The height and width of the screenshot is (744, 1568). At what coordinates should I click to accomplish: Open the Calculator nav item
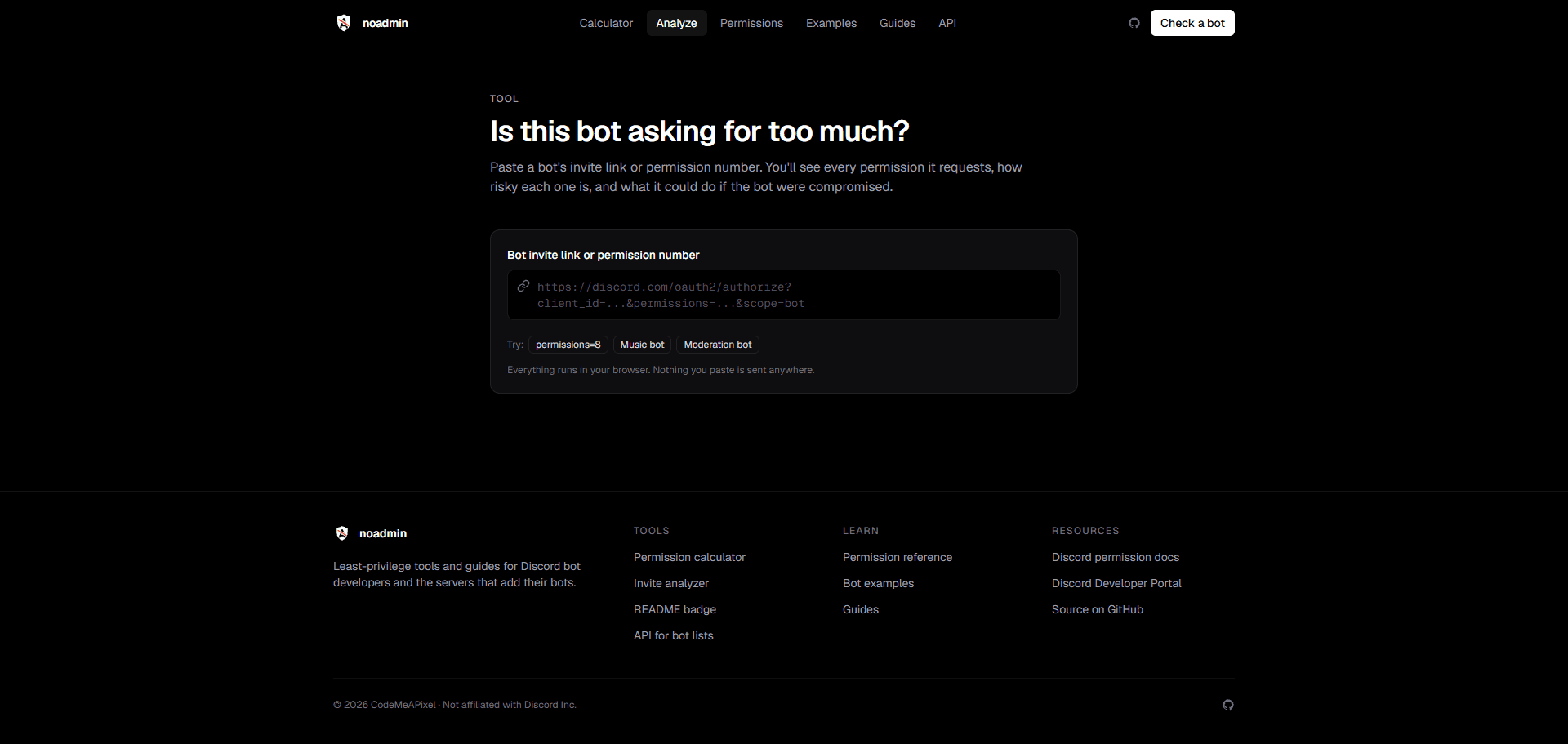pos(606,23)
